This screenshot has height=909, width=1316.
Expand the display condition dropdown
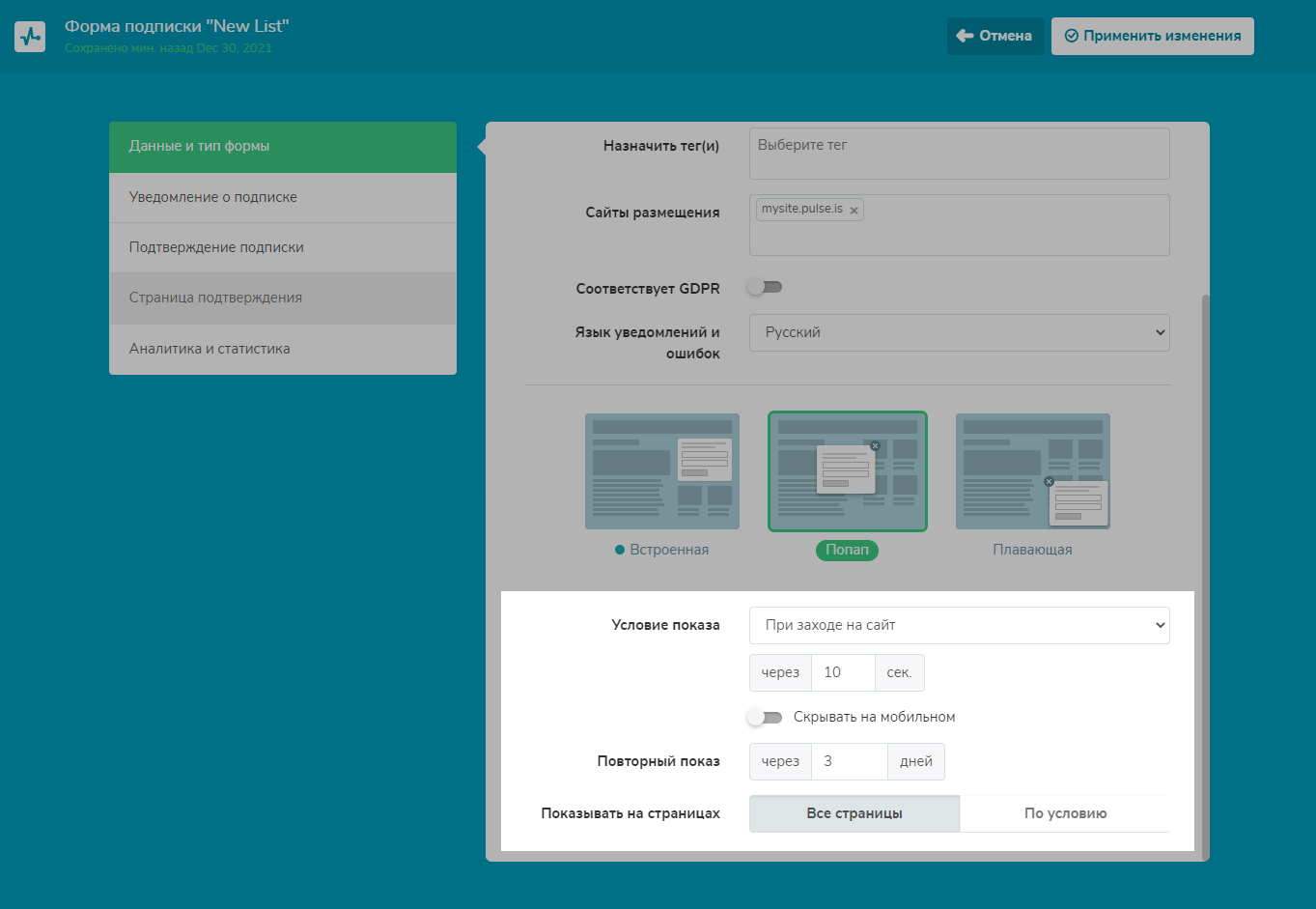(959, 625)
